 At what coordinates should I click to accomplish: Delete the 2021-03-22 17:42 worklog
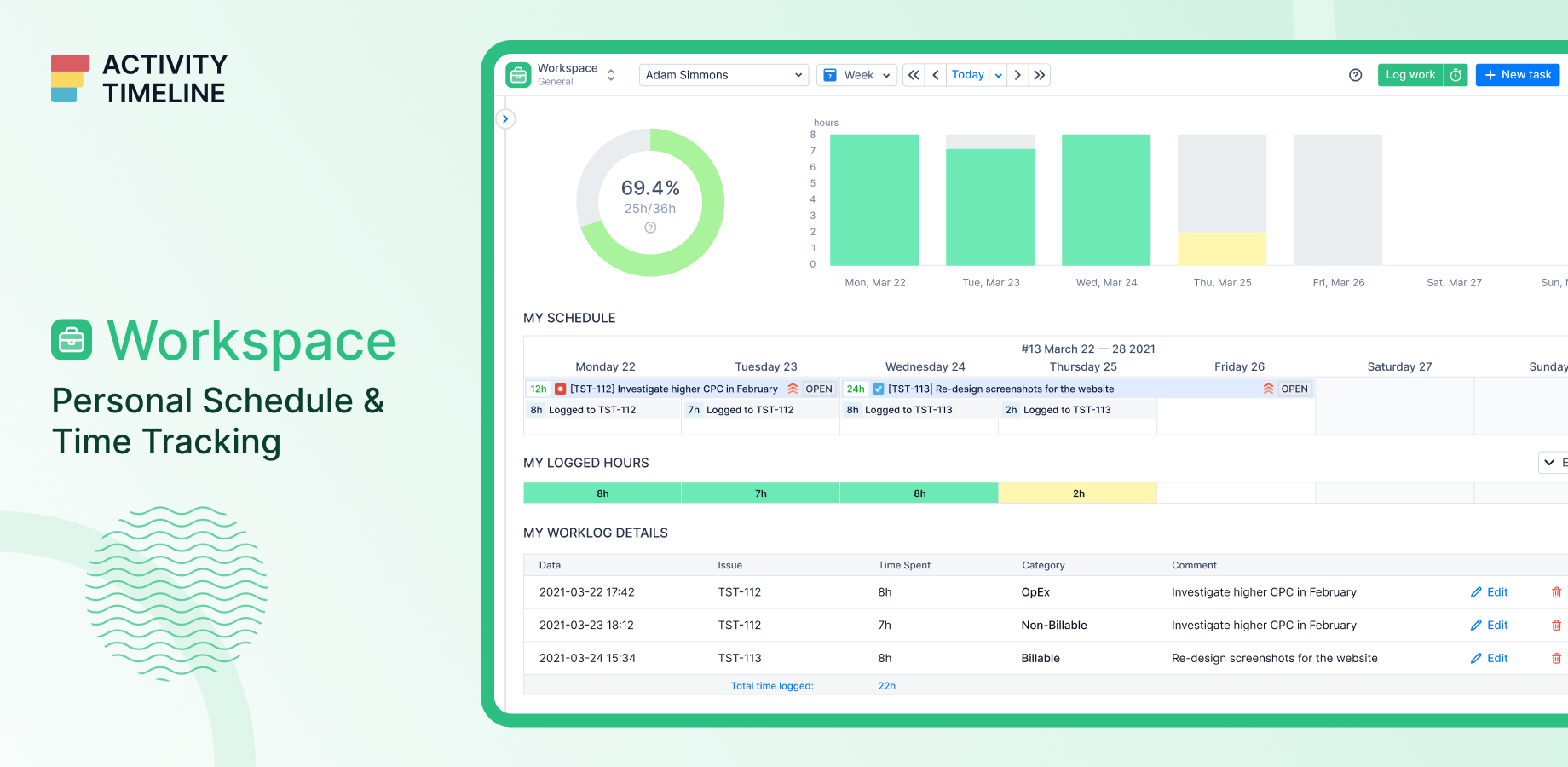coord(1556,592)
